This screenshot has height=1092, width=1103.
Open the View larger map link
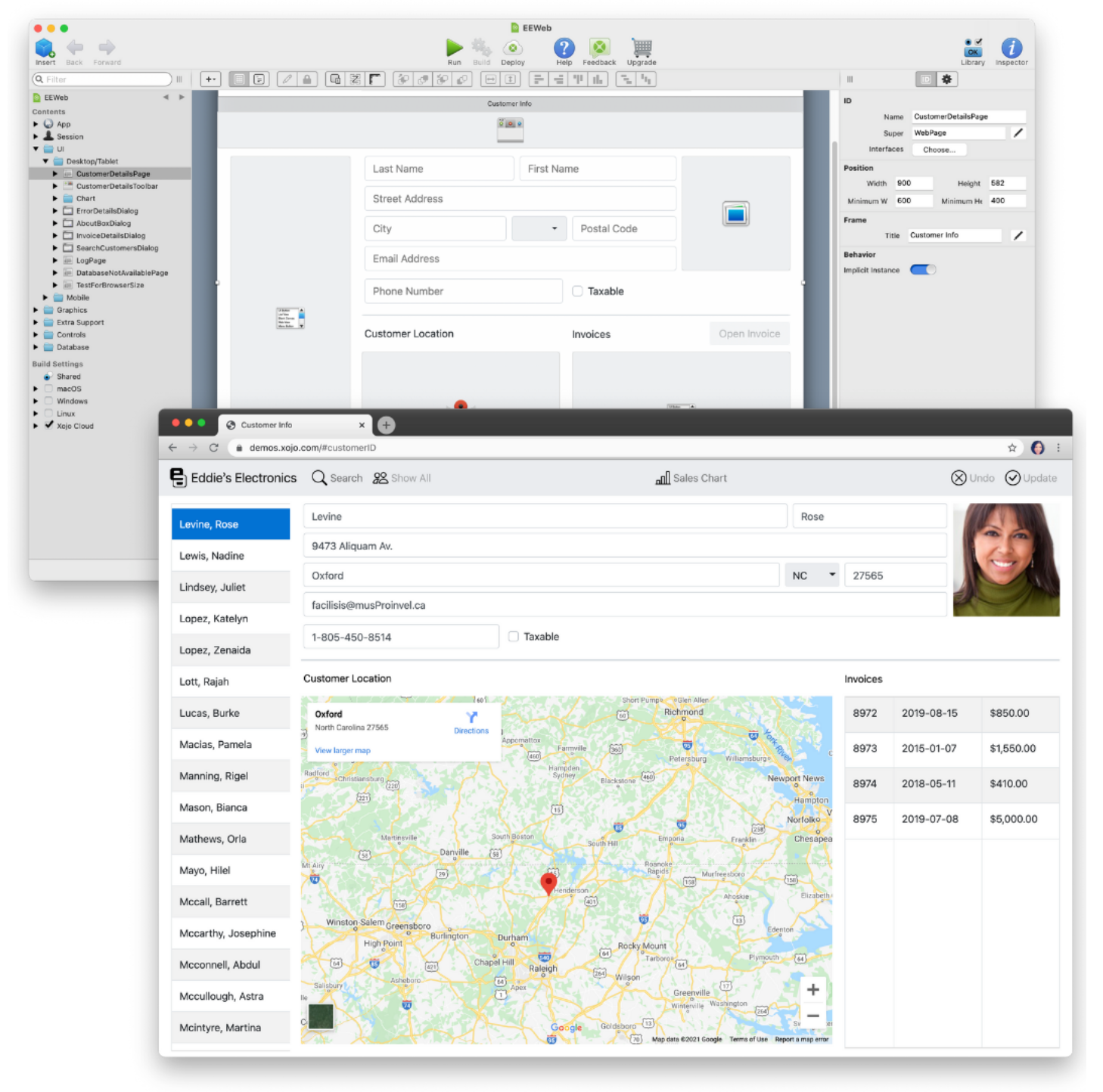coord(343,751)
